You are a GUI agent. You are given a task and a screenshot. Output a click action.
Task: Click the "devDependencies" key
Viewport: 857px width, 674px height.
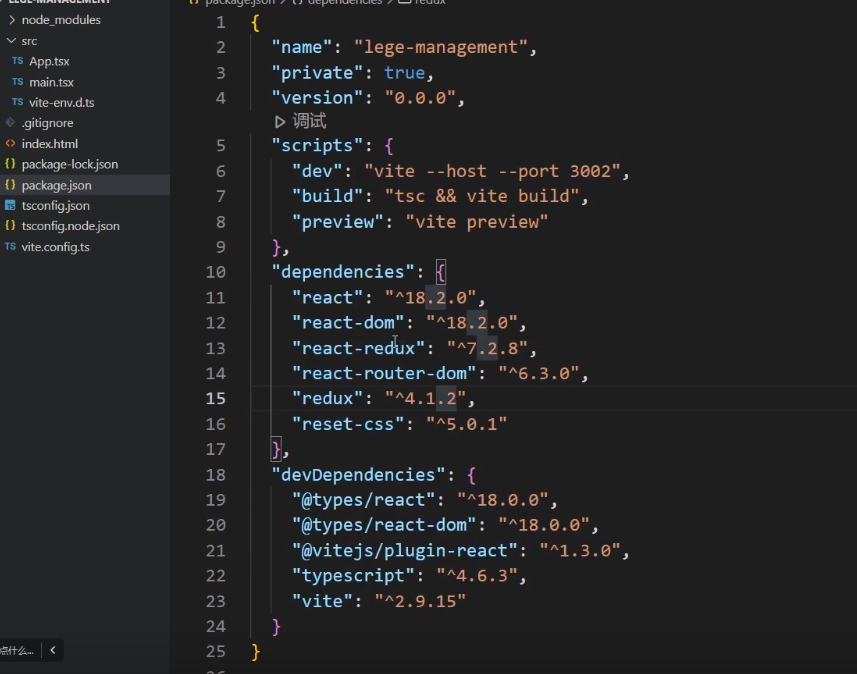(x=358, y=475)
